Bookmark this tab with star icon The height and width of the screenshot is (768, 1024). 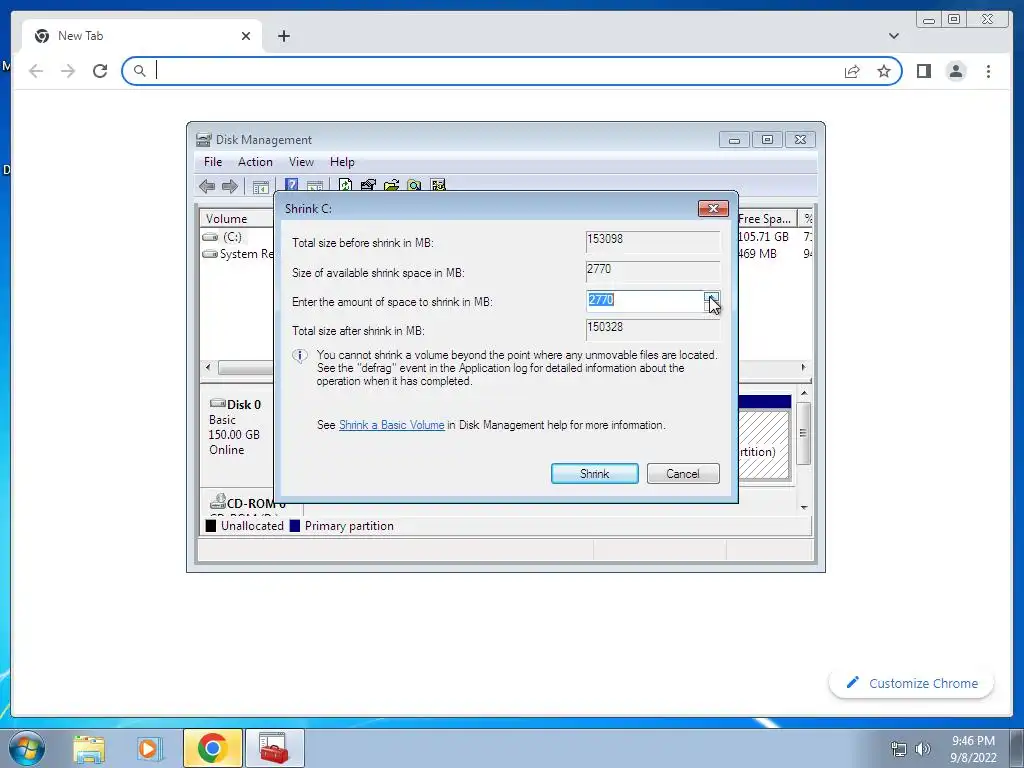click(x=884, y=71)
